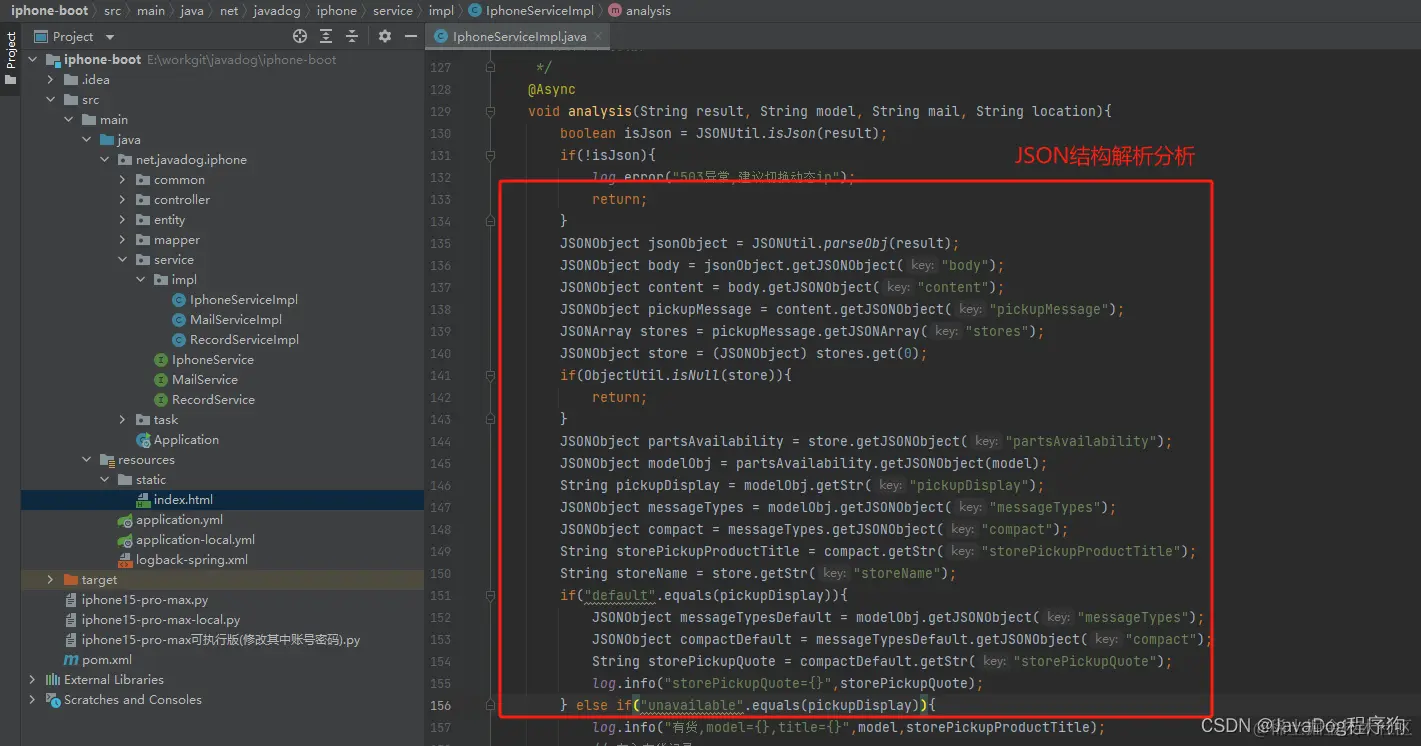Collapse the static folder
Screen dimensions: 1421x746
104,480
